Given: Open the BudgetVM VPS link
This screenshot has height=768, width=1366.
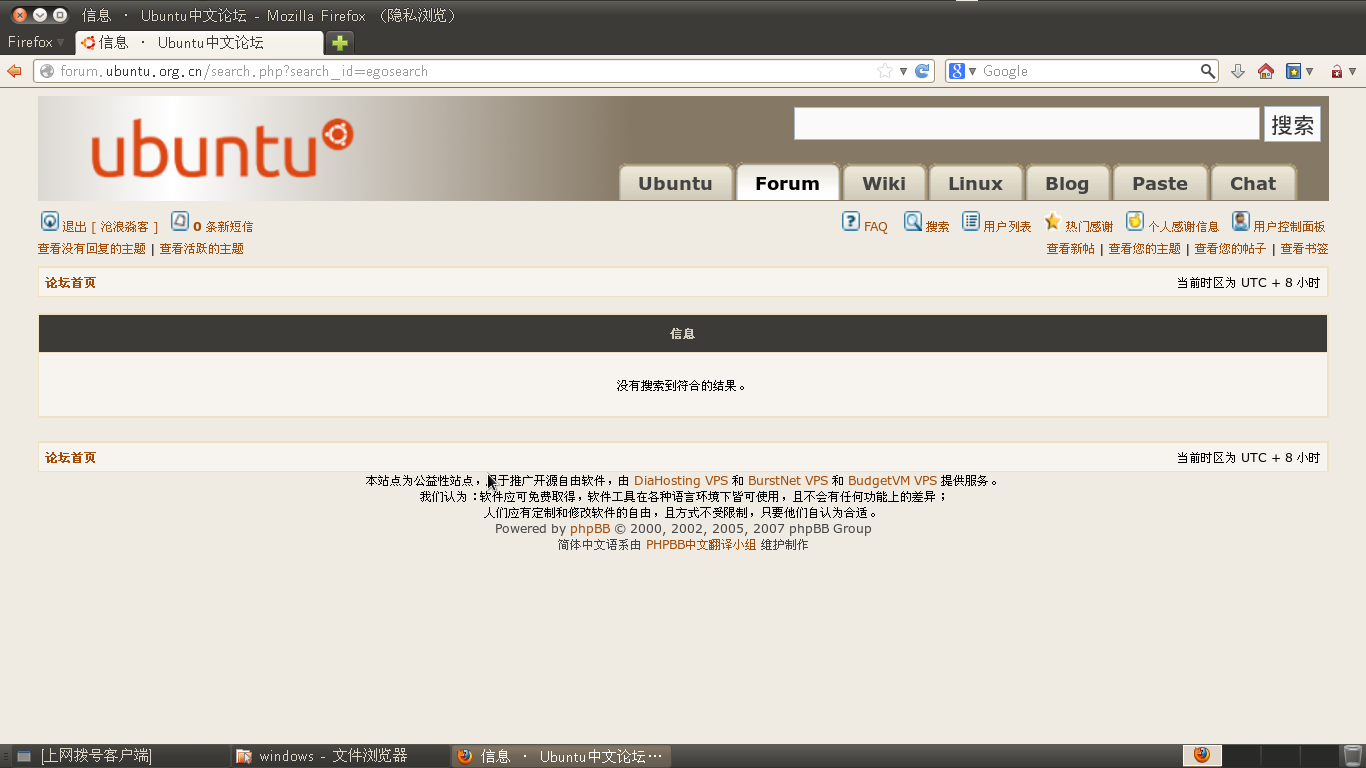Looking at the screenshot, I should click(892, 481).
